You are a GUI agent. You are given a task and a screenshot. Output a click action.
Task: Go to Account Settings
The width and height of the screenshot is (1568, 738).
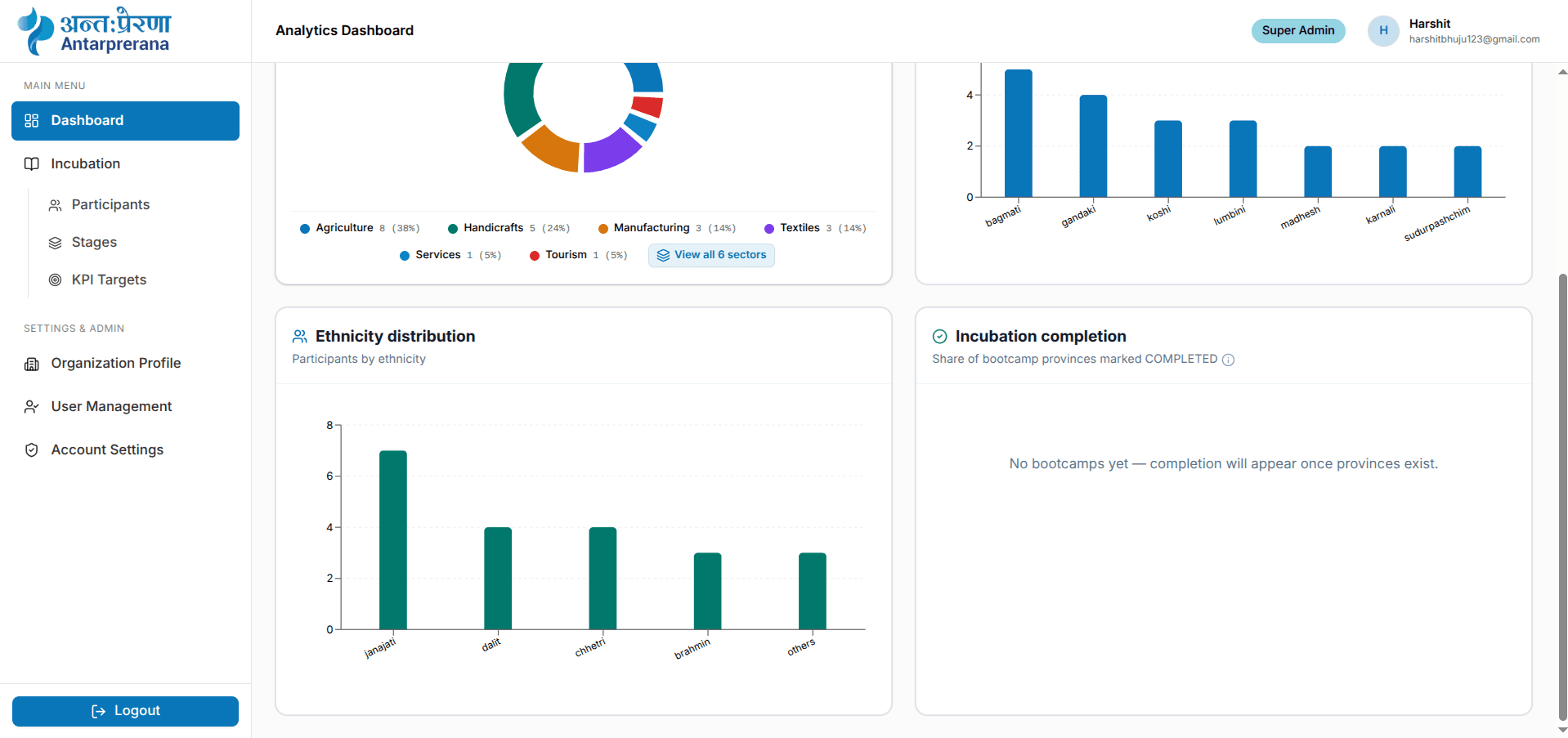point(107,450)
